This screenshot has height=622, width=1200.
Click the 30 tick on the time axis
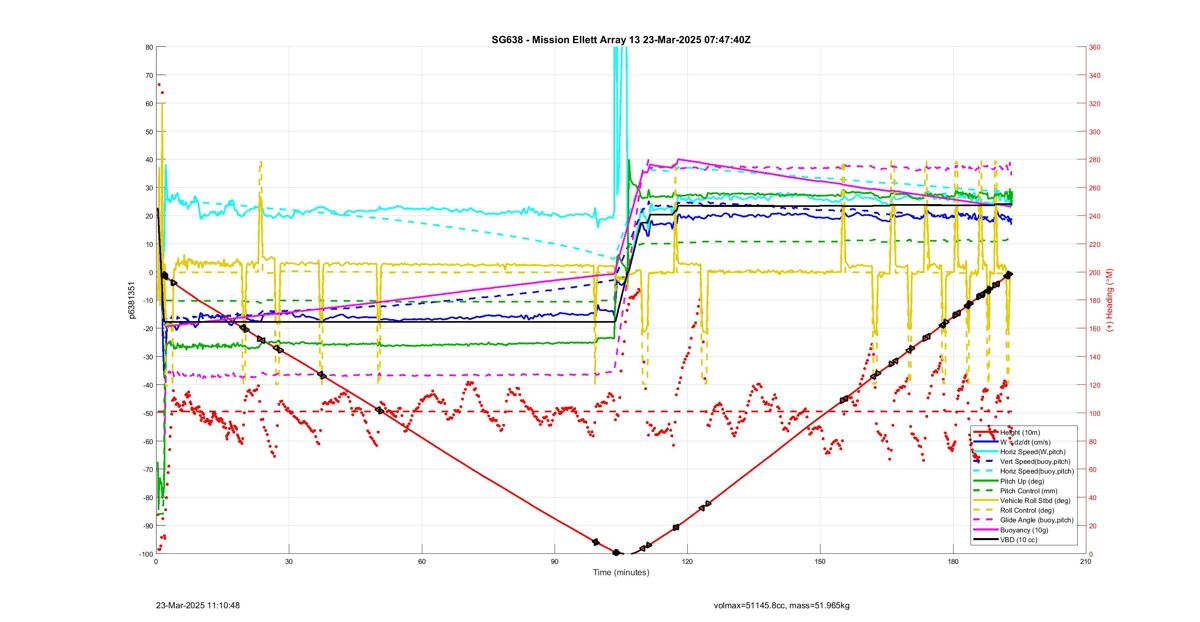(289, 562)
